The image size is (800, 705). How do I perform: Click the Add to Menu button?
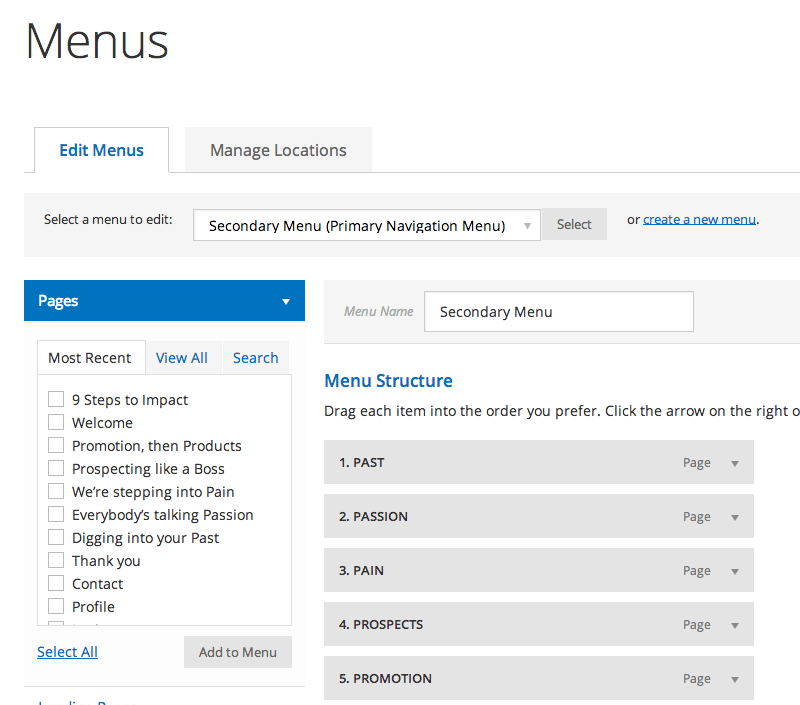click(238, 651)
